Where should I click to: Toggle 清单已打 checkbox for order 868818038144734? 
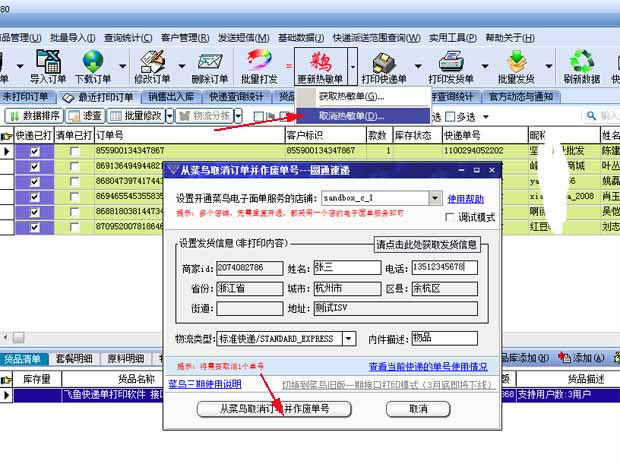74,212
